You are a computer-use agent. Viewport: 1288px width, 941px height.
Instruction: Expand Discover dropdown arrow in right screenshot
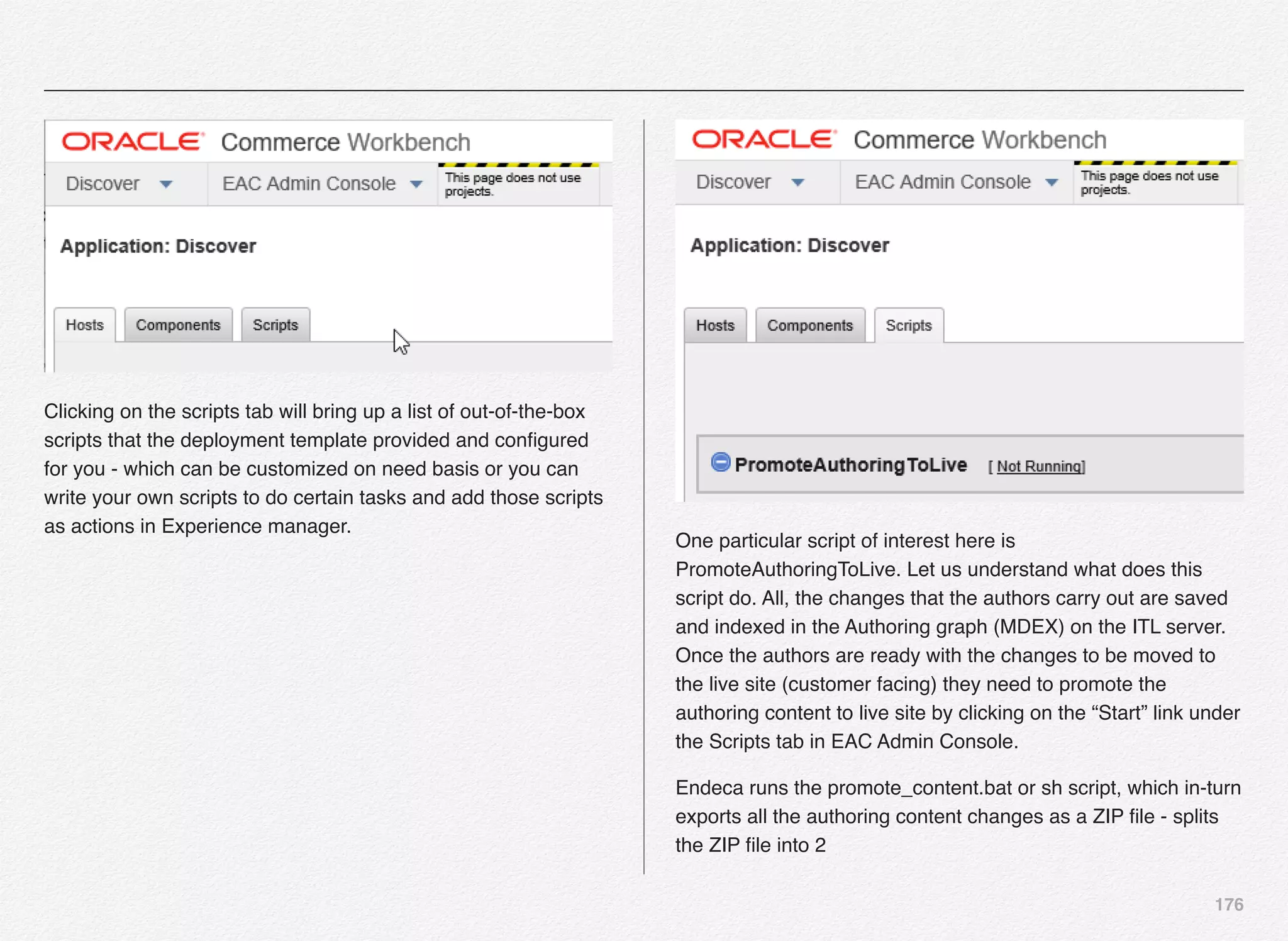tap(798, 182)
